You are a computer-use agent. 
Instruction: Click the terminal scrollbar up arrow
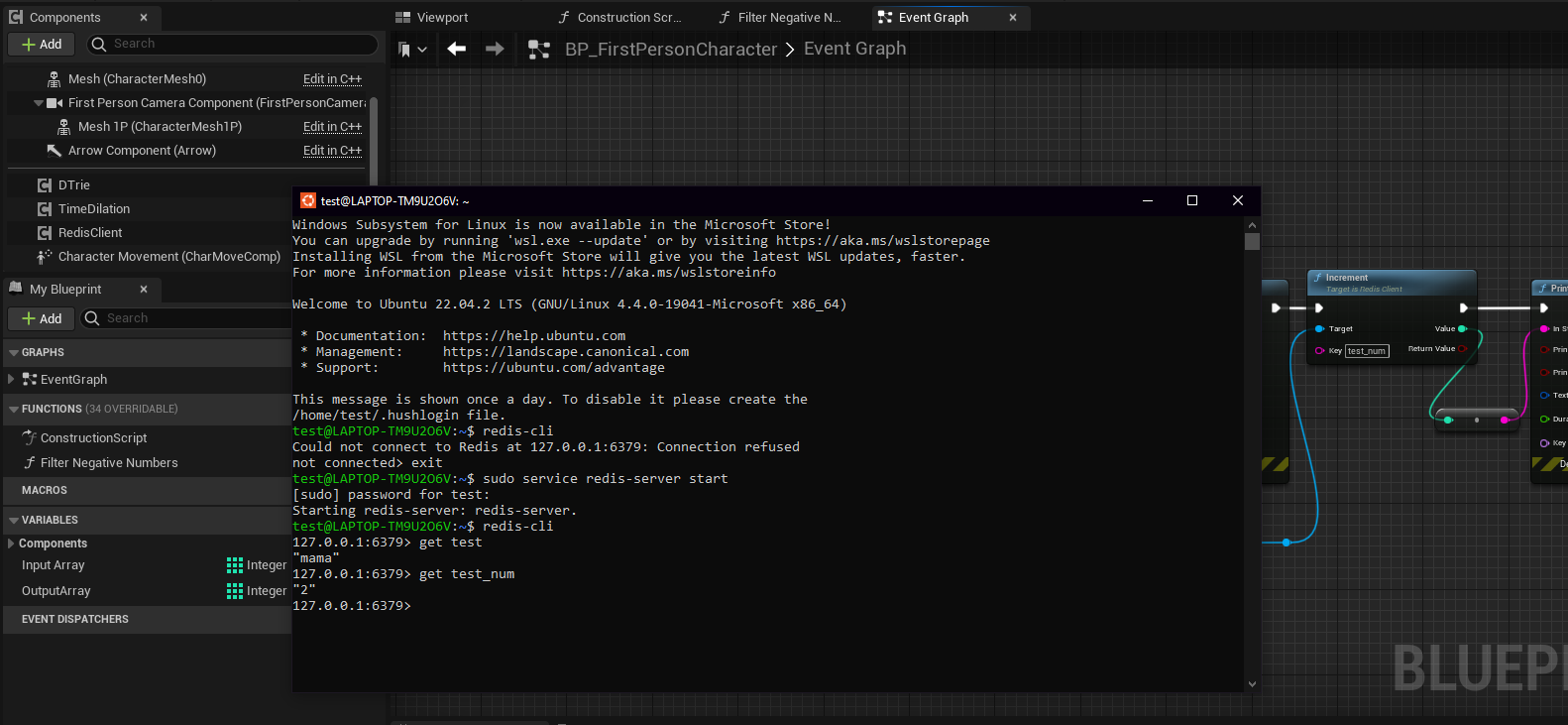pyautogui.click(x=1252, y=225)
